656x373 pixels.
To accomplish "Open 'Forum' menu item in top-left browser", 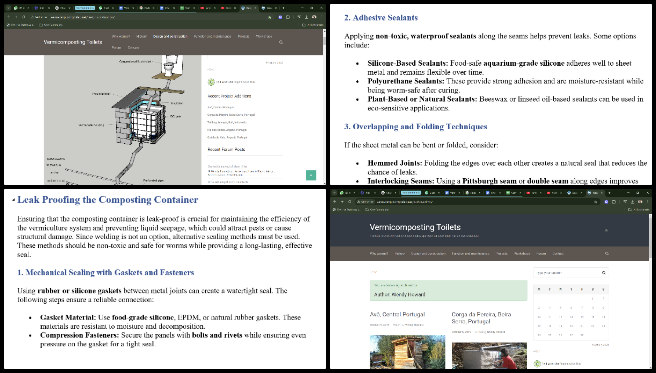I will coord(116,48).
